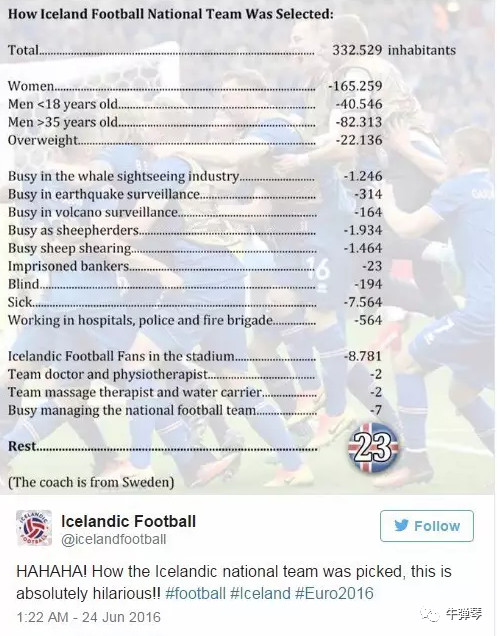This screenshot has width=497, height=636.
Task: Open the #football hashtag
Action: (x=195, y=593)
